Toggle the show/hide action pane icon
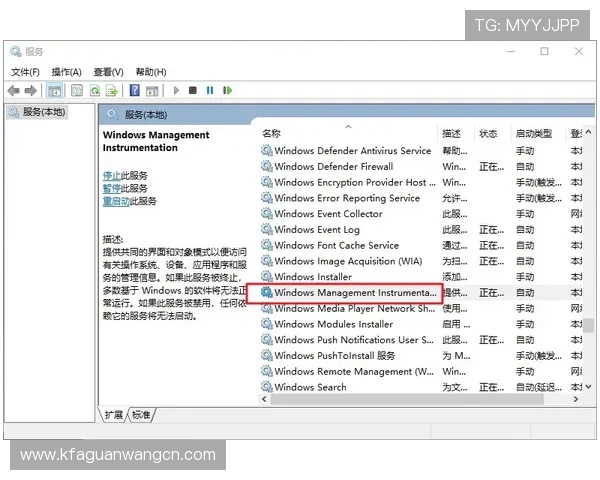Viewport: 600px width, 480px height. tap(152, 91)
